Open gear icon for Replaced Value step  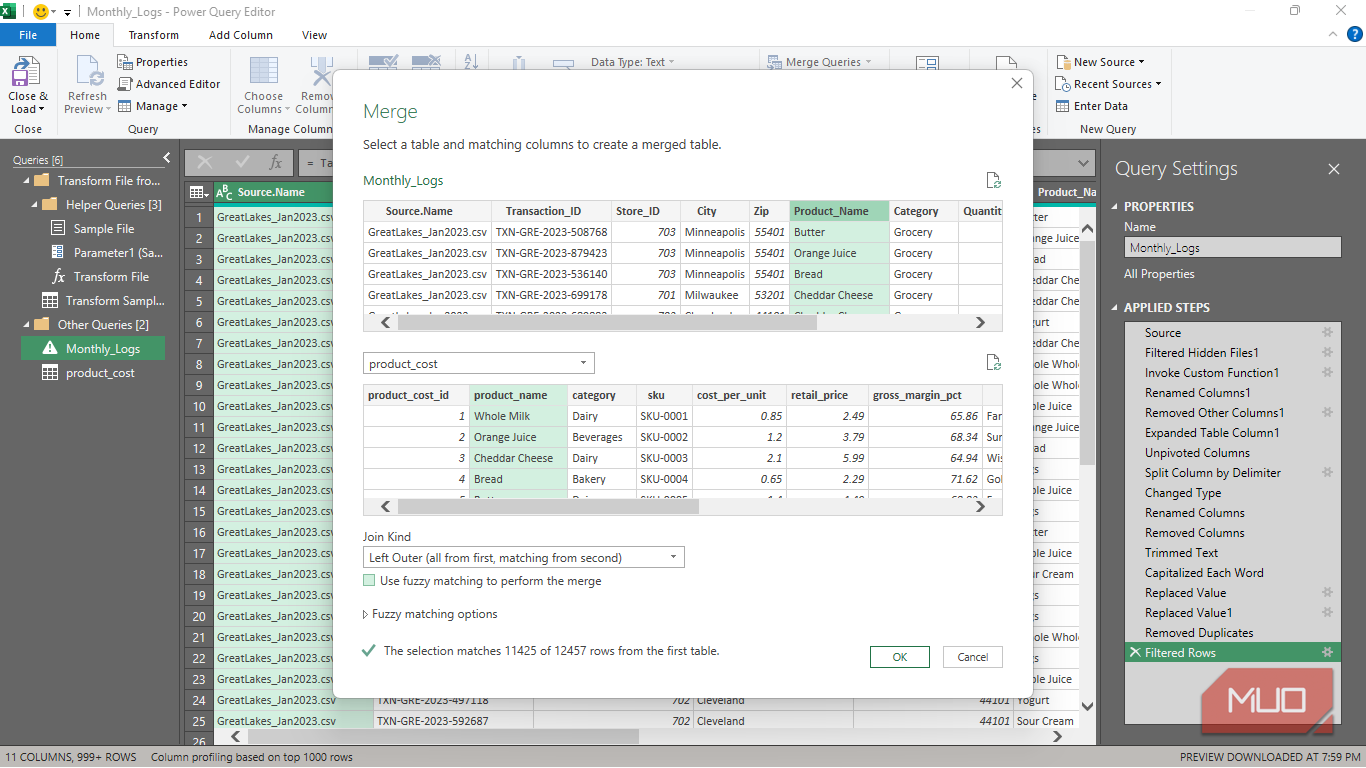pos(1327,593)
